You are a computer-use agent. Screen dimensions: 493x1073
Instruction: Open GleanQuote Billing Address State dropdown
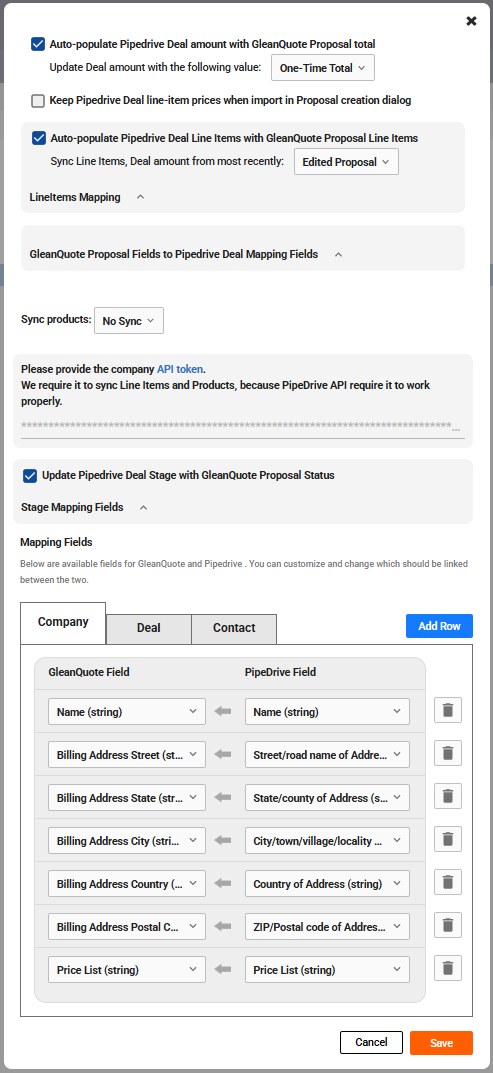(x=127, y=798)
